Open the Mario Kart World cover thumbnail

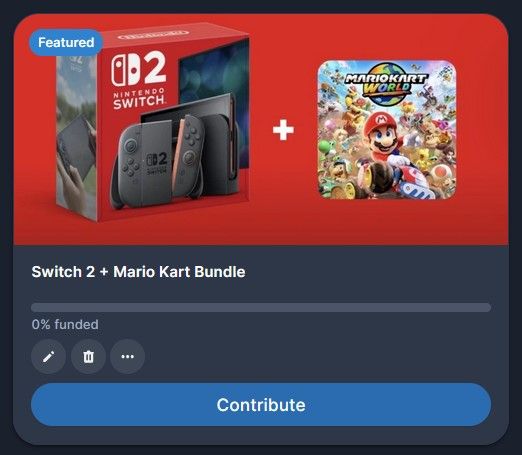point(387,130)
